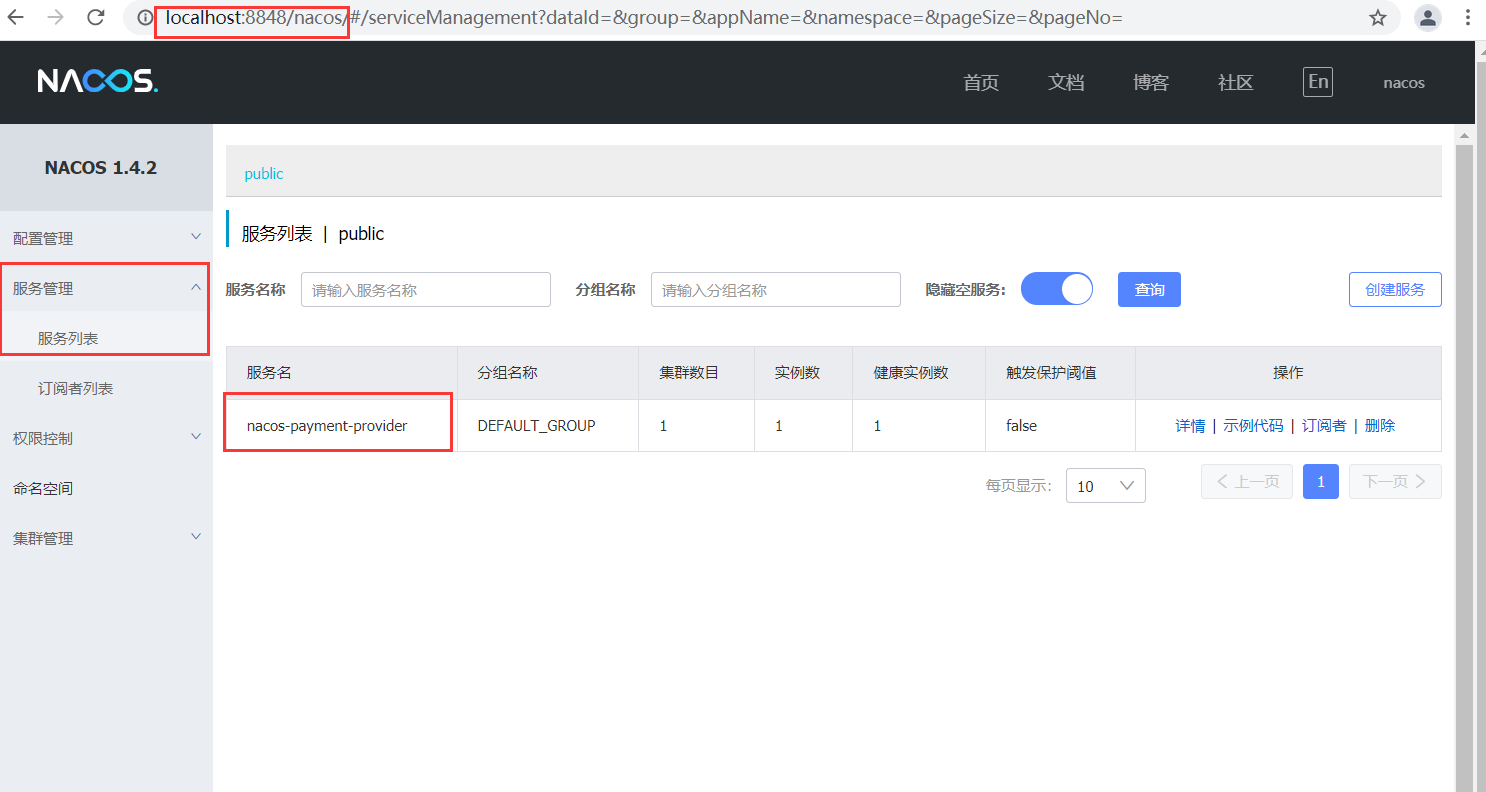
Task: Reload the page with refresh icon
Action: coord(96,17)
